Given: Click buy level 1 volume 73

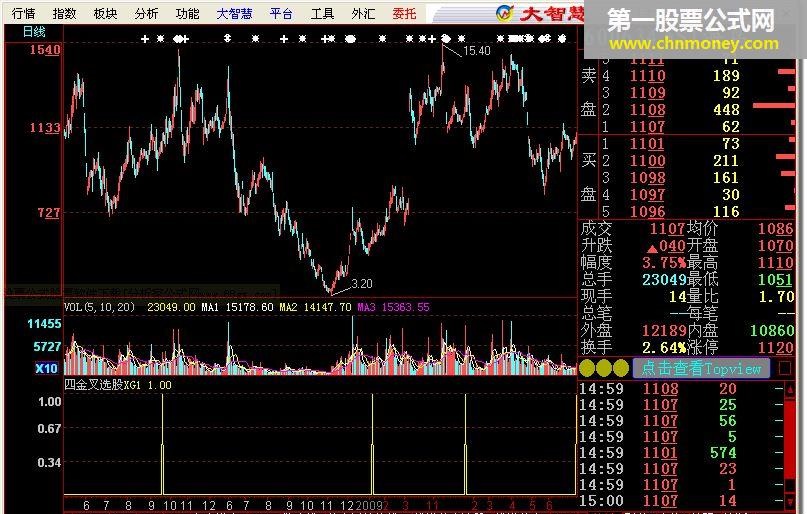Looking at the screenshot, I should click(731, 144).
